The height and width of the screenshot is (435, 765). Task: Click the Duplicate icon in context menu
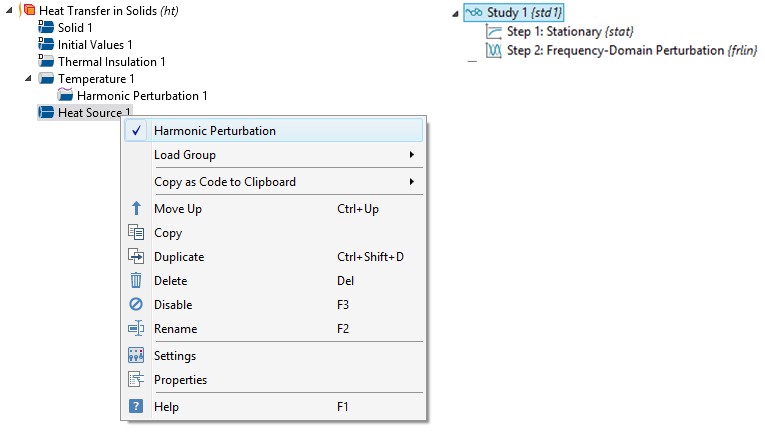point(136,257)
